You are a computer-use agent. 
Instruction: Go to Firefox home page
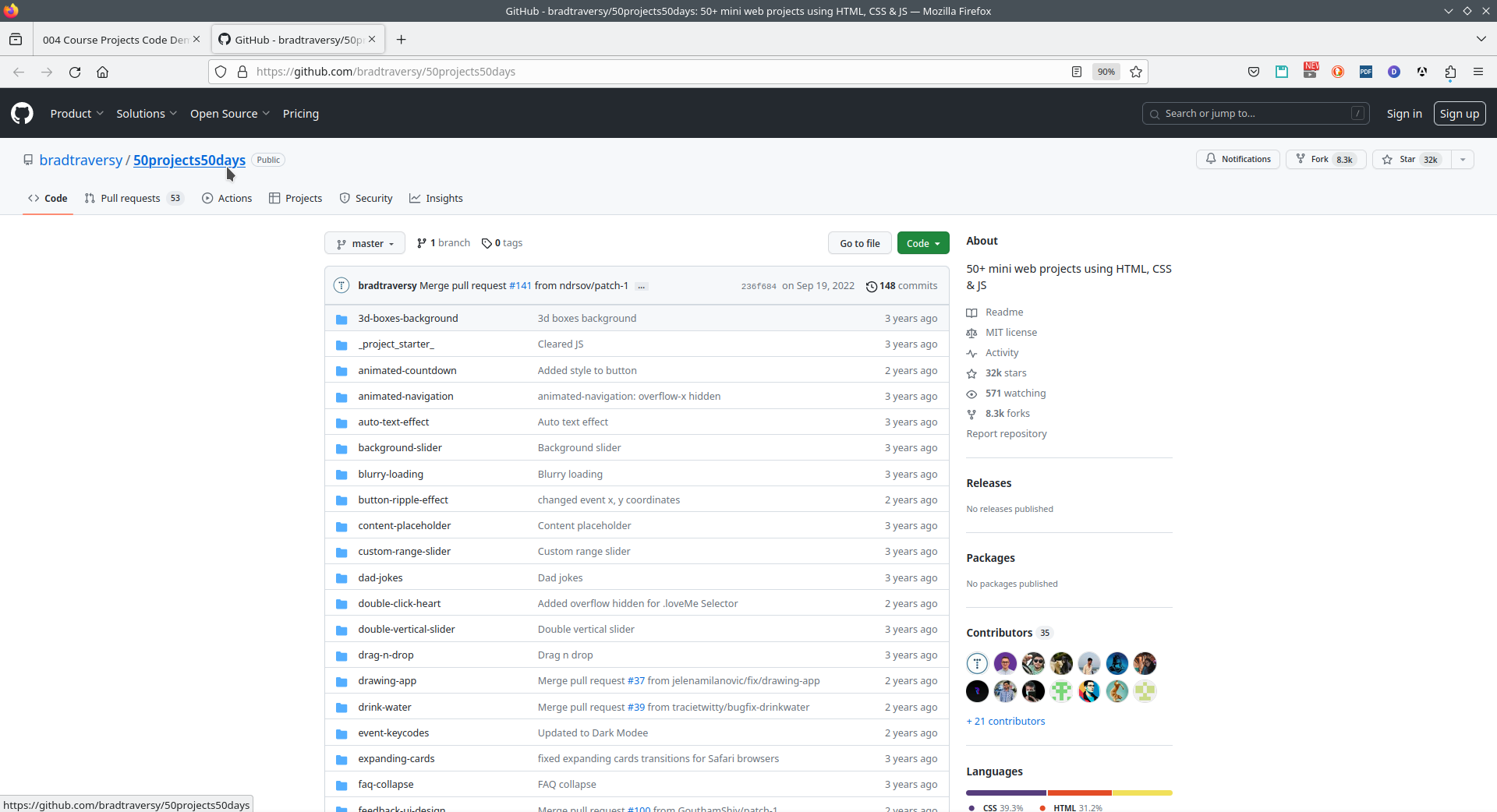tap(102, 72)
